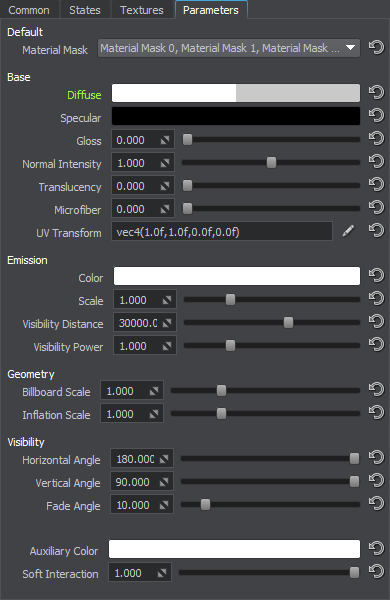Reset the Material Mask parameter
This screenshot has width=390, height=600.
376,47
